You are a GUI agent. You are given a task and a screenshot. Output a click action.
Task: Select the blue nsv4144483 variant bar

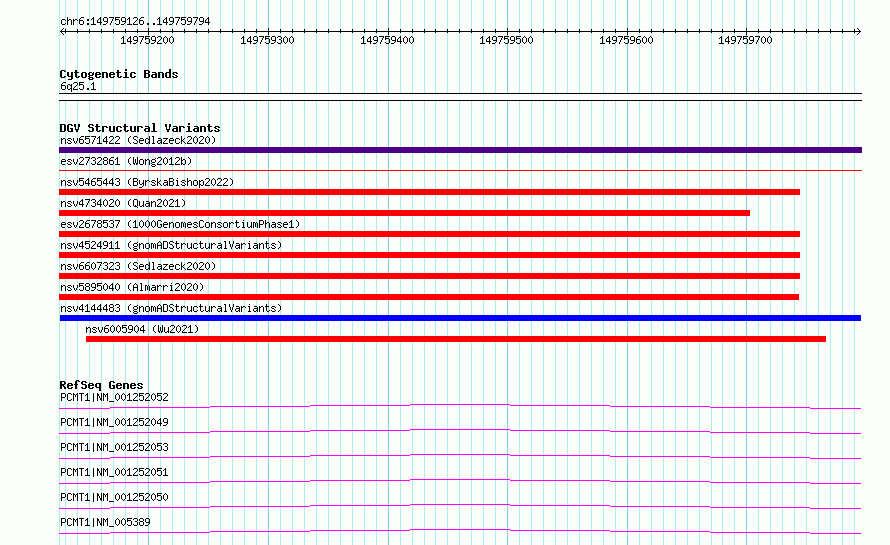pyautogui.click(x=460, y=318)
